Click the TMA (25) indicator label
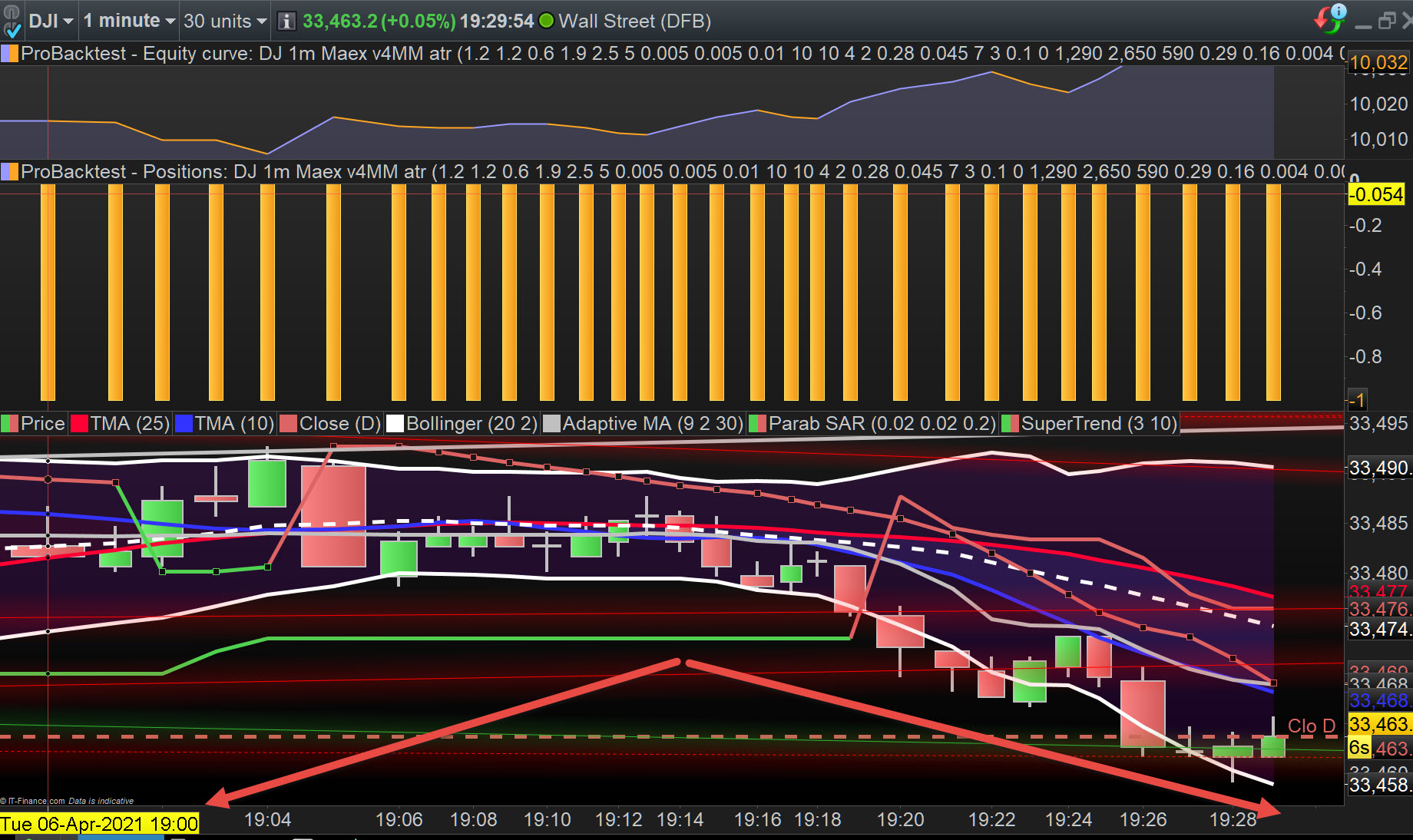 pos(130,424)
